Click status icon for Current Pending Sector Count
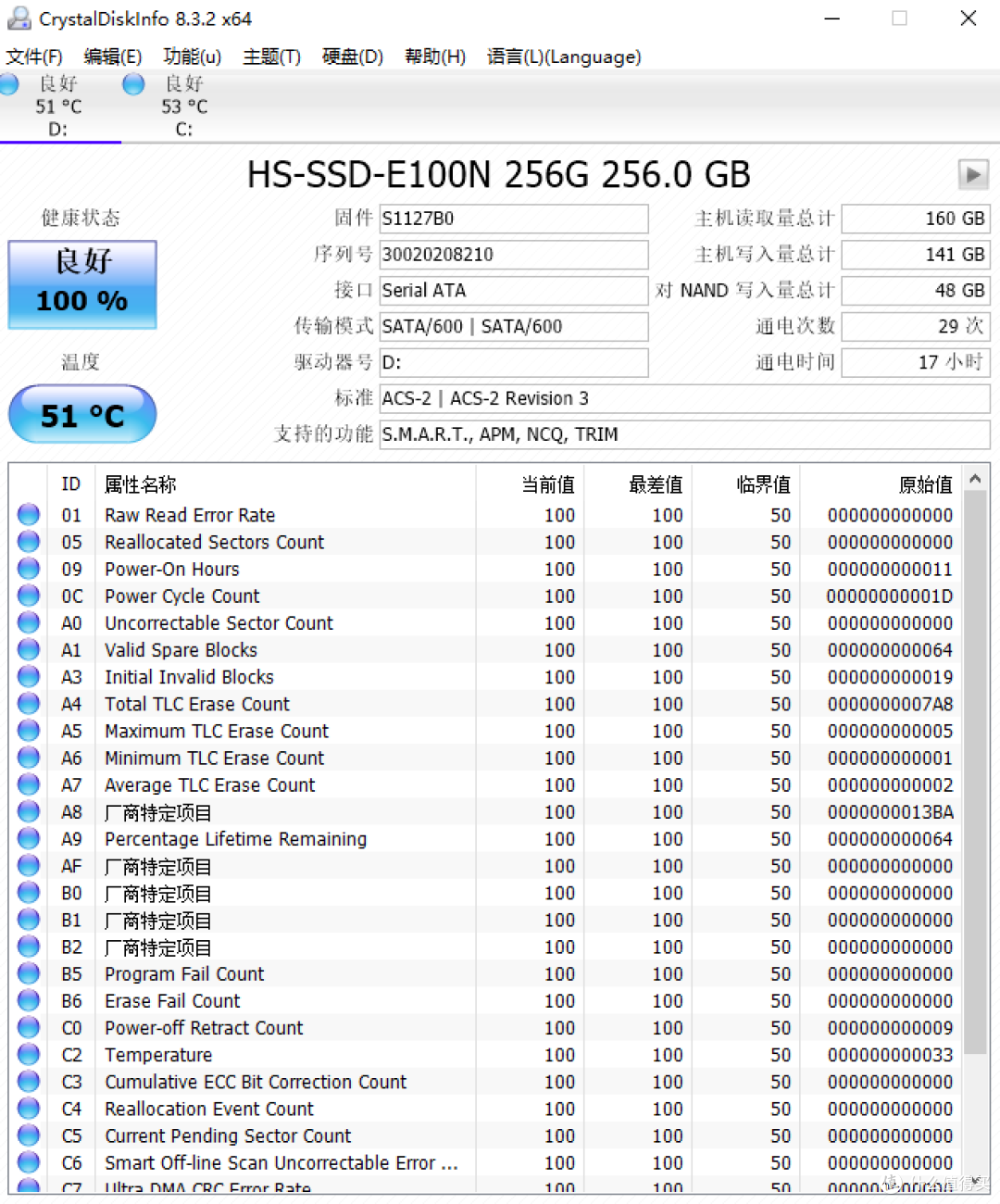 (29, 1135)
